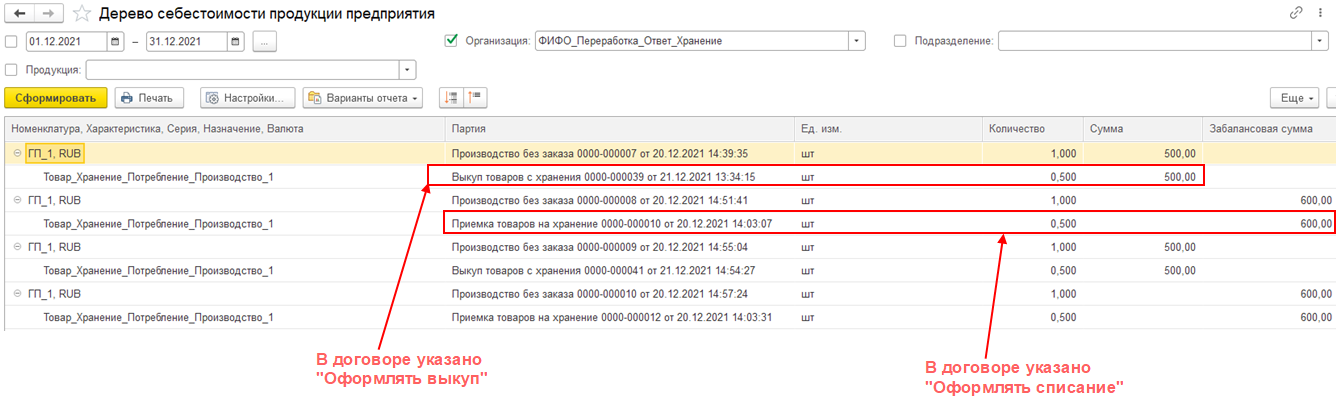Screen dimensions: 1336x399
Task: Open calendar for start date 01.12.2021
Action: tap(115, 41)
